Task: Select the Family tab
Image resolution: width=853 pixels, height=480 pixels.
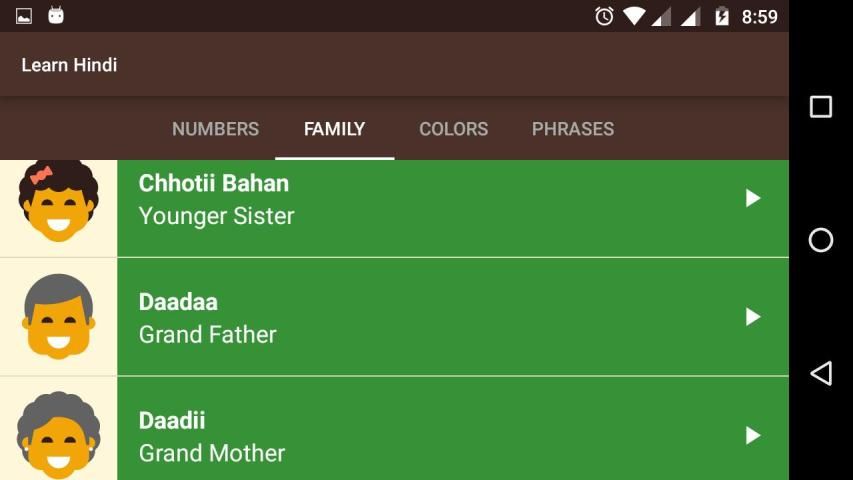Action: pyautogui.click(x=334, y=129)
